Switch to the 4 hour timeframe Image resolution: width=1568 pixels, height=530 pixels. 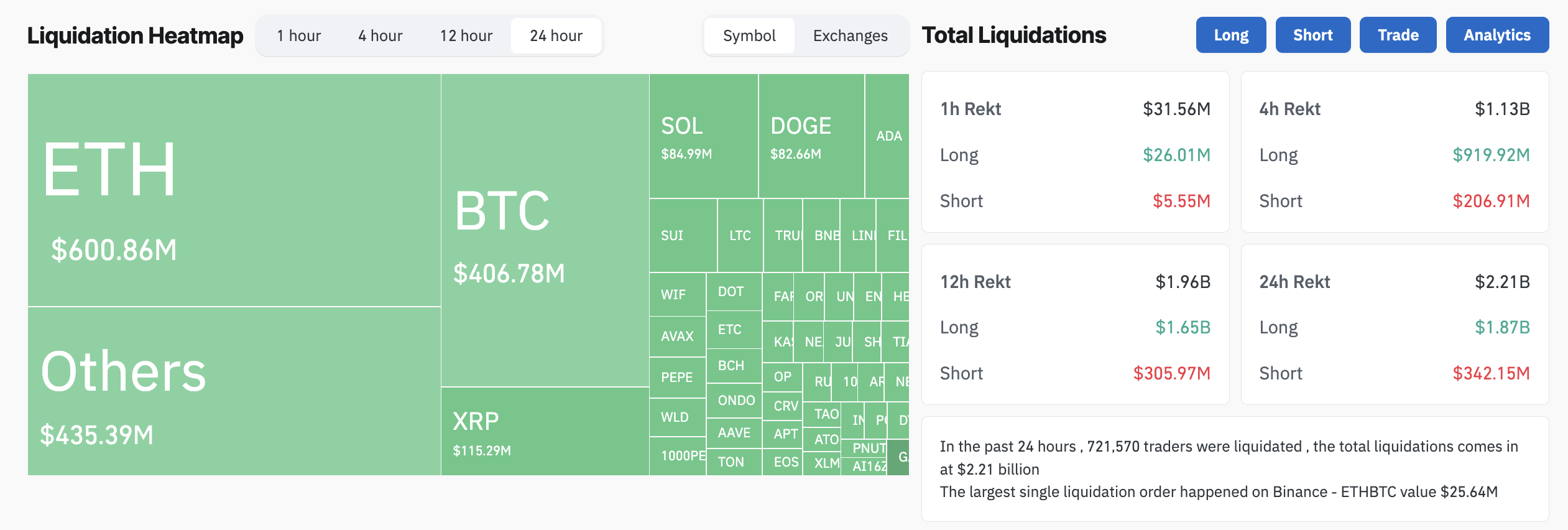380,36
